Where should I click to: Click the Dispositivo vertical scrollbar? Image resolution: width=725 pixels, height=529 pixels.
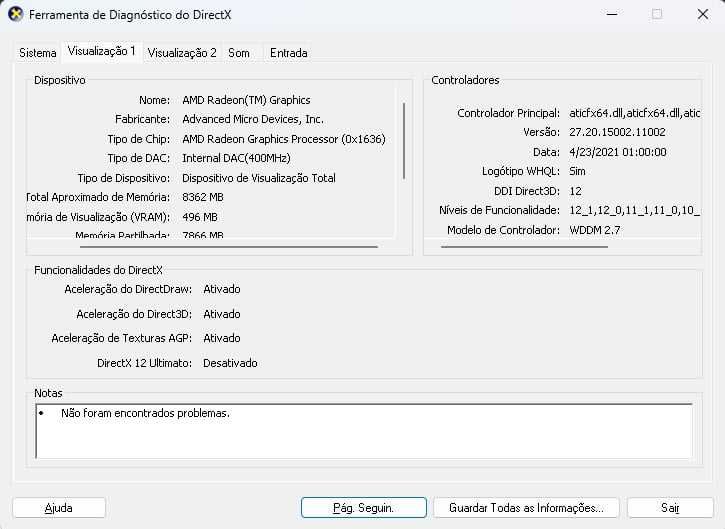(x=404, y=141)
